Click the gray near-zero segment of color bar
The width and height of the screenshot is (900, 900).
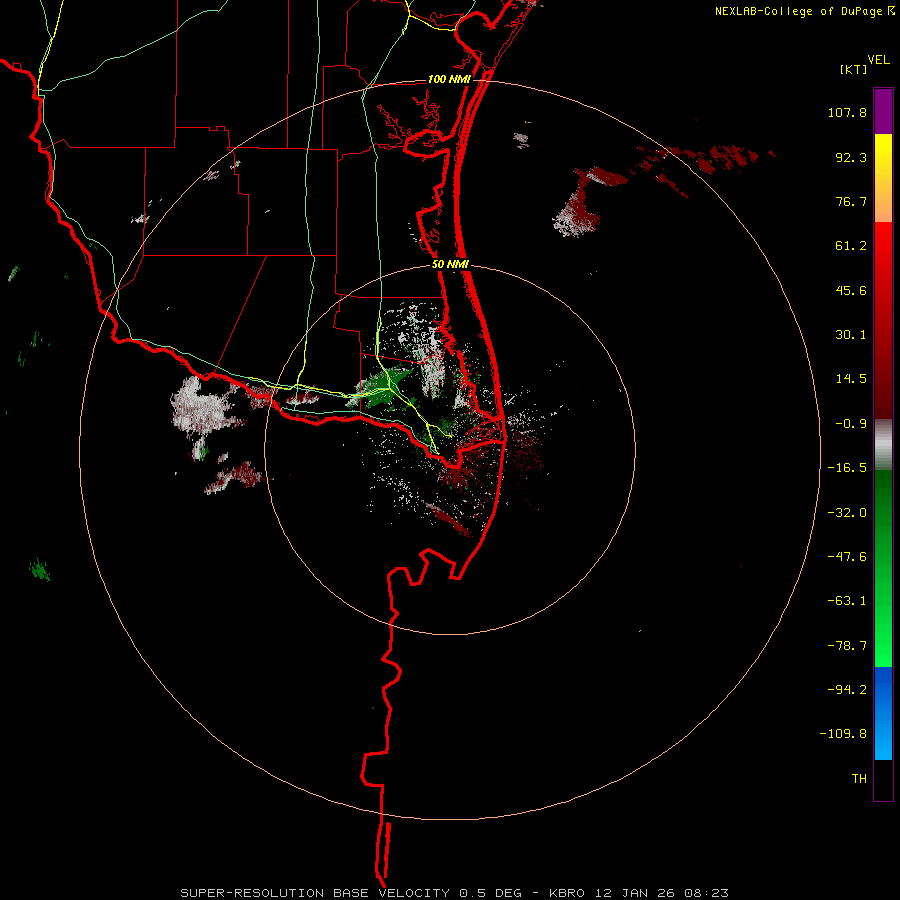[x=883, y=445]
